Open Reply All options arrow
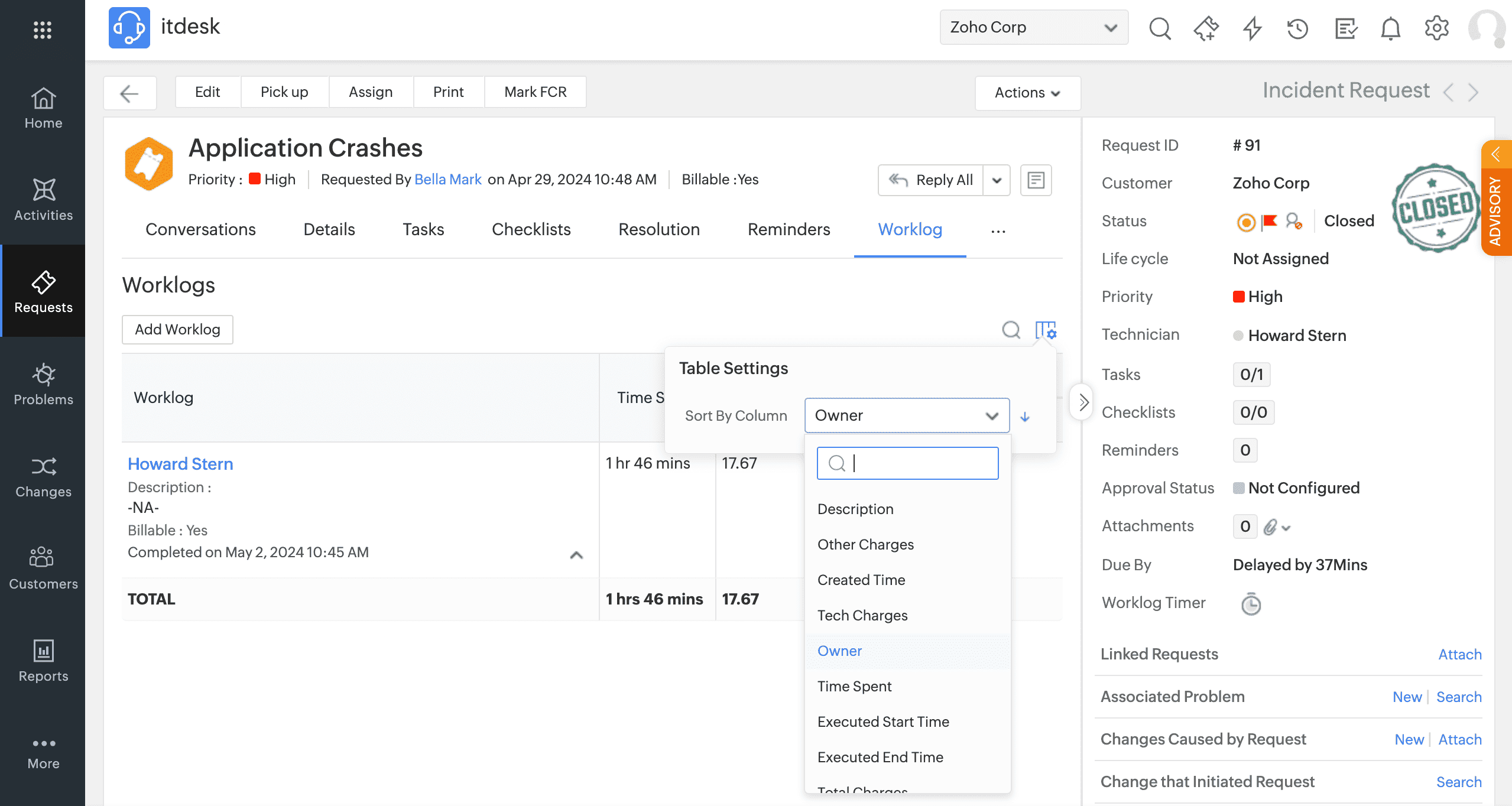Viewport: 1512px width, 806px height. 997,180
